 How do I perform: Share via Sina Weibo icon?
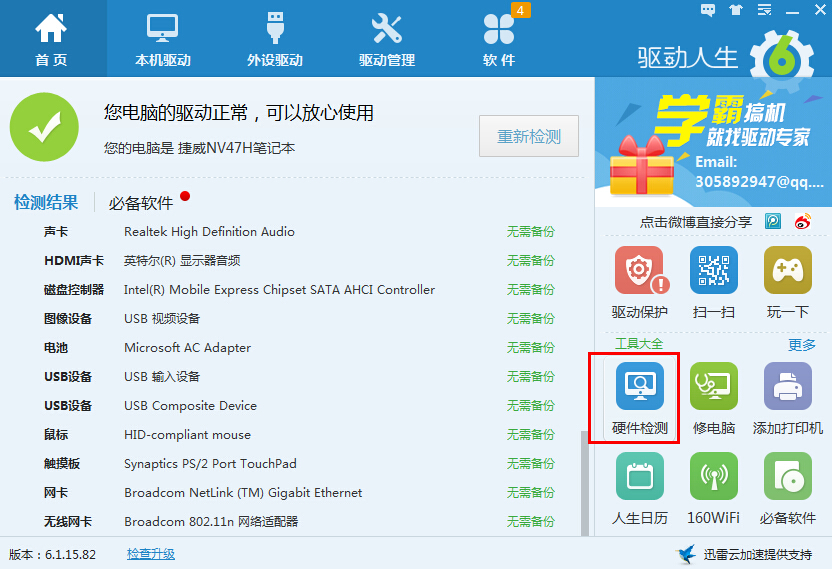(802, 221)
